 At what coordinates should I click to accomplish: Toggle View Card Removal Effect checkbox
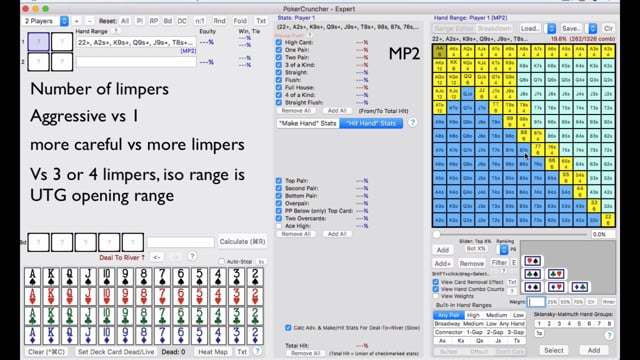point(436,282)
